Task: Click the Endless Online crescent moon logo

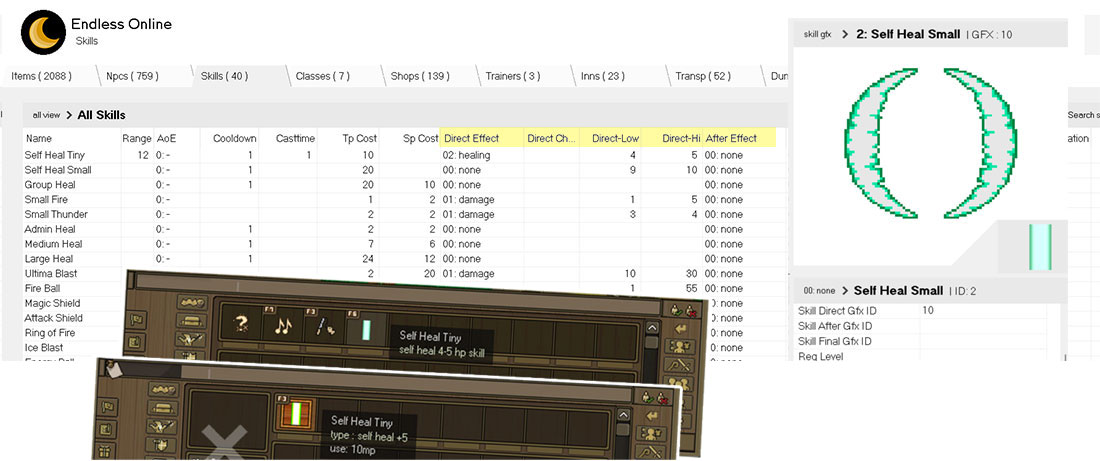Action: coord(43,32)
